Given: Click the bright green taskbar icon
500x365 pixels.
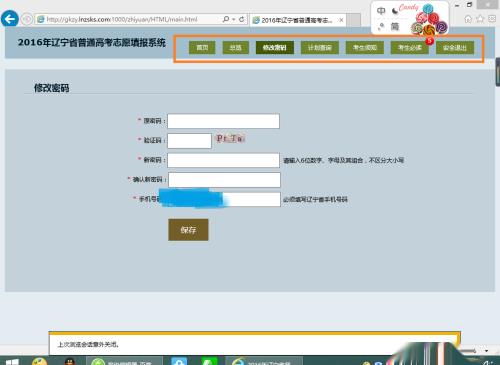Looking at the screenshot, I should (209, 361).
